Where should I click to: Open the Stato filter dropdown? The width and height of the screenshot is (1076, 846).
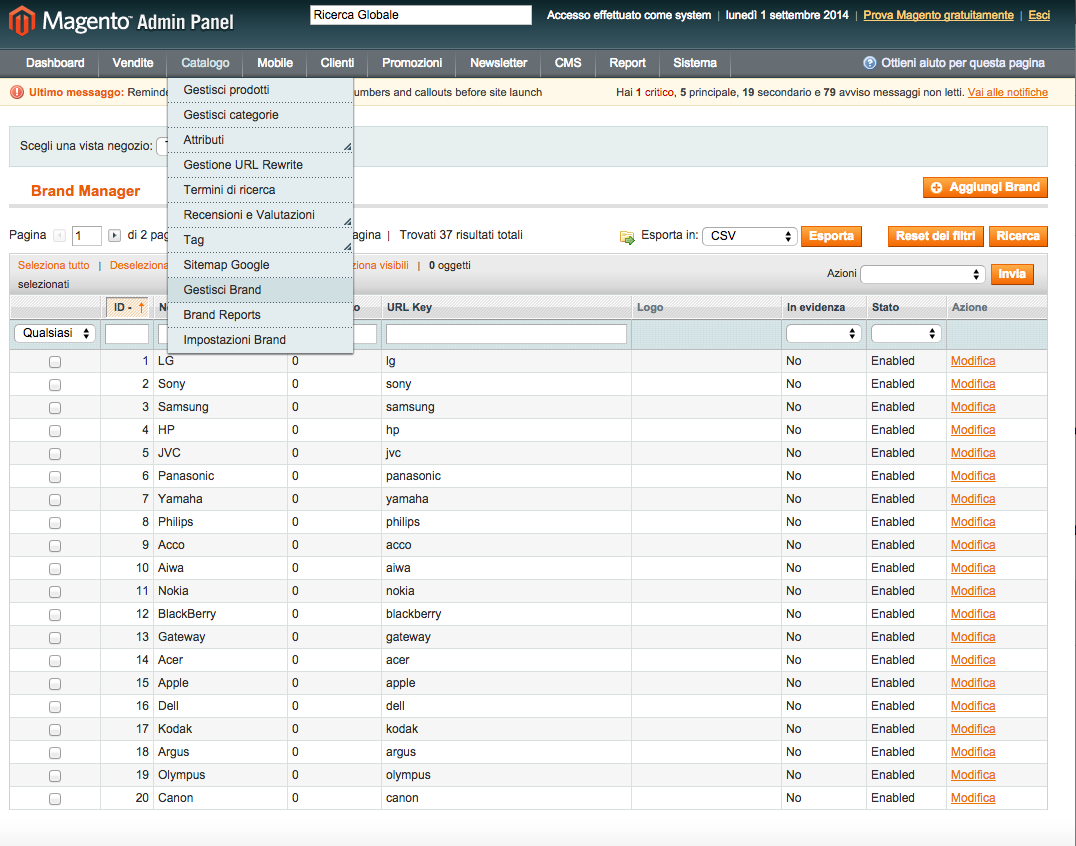(x=906, y=333)
